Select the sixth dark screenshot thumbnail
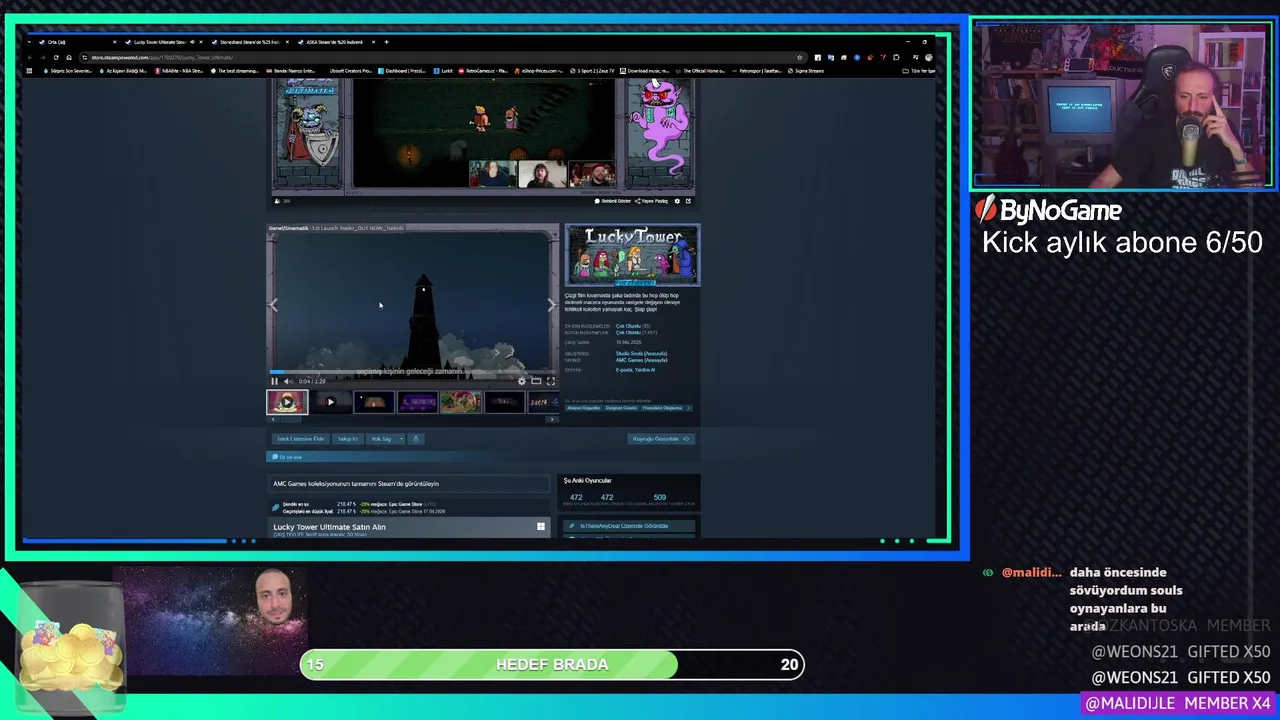 505,402
